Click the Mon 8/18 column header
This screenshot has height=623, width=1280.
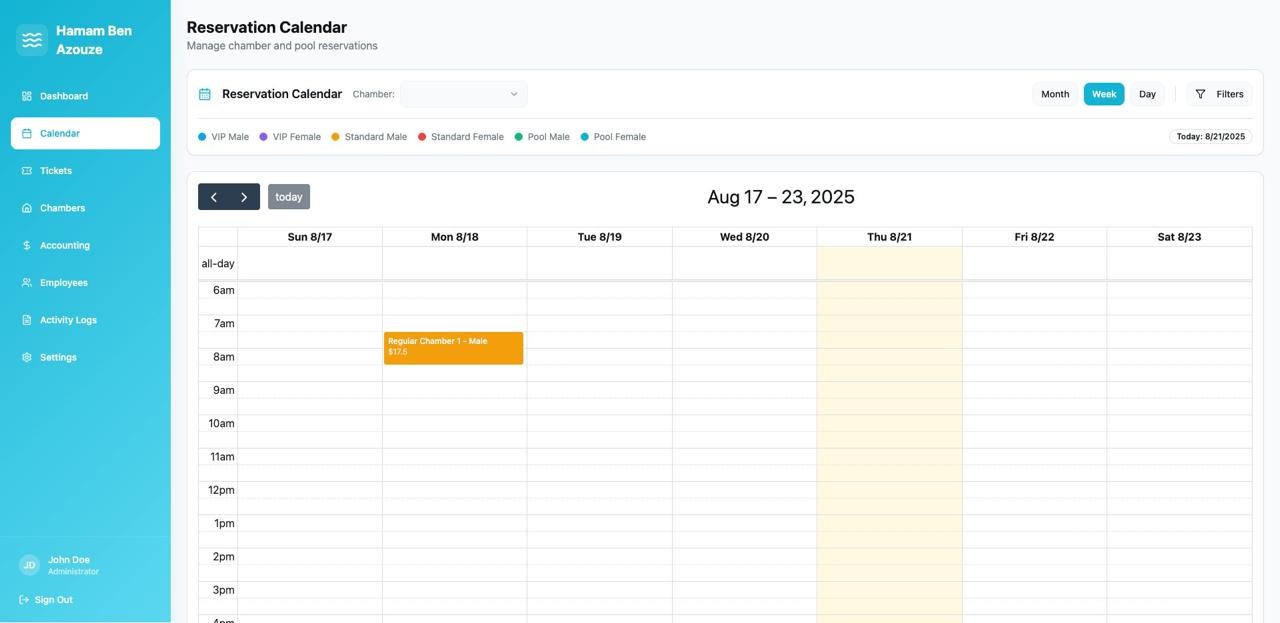[x=455, y=237]
